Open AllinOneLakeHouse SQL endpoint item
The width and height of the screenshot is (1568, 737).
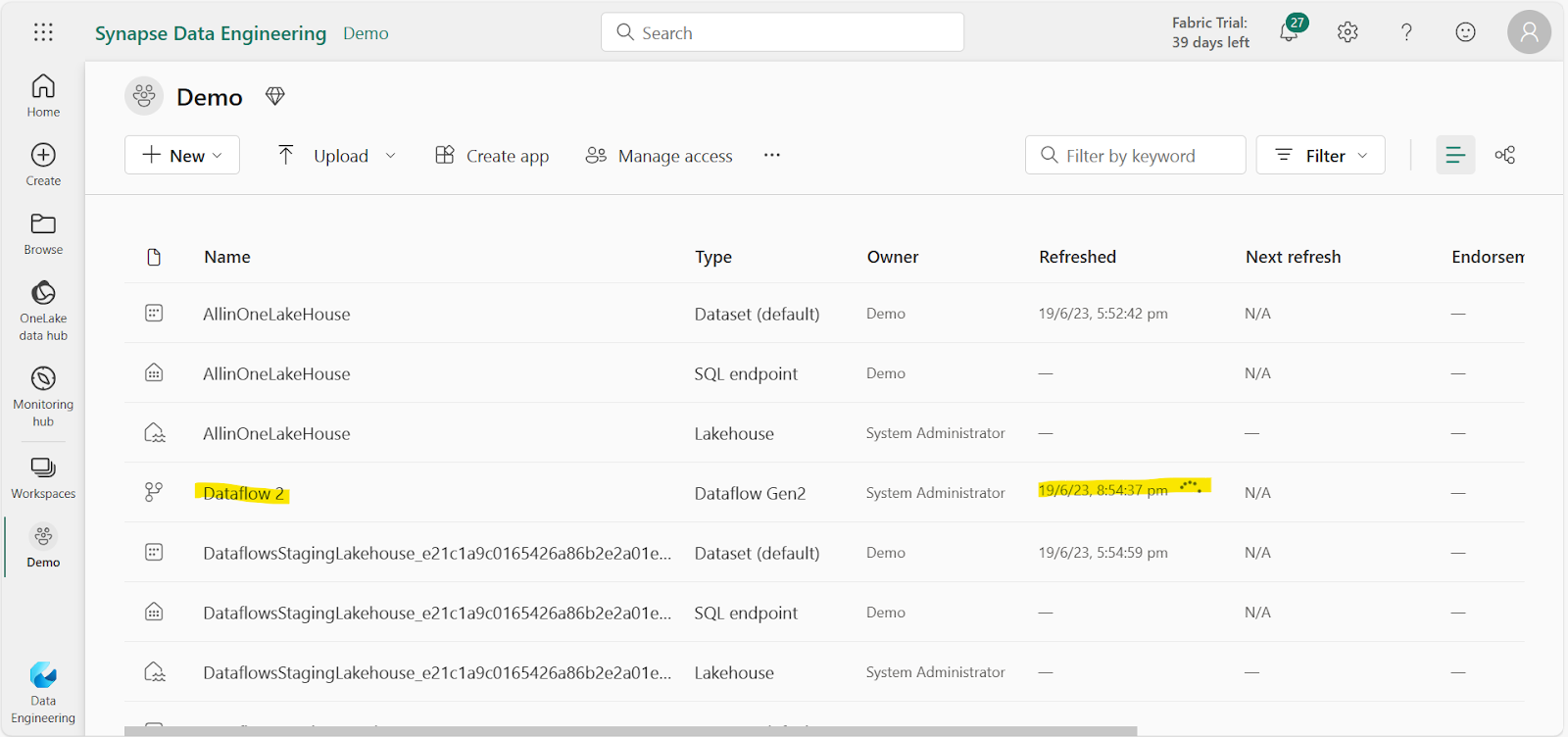point(276,373)
